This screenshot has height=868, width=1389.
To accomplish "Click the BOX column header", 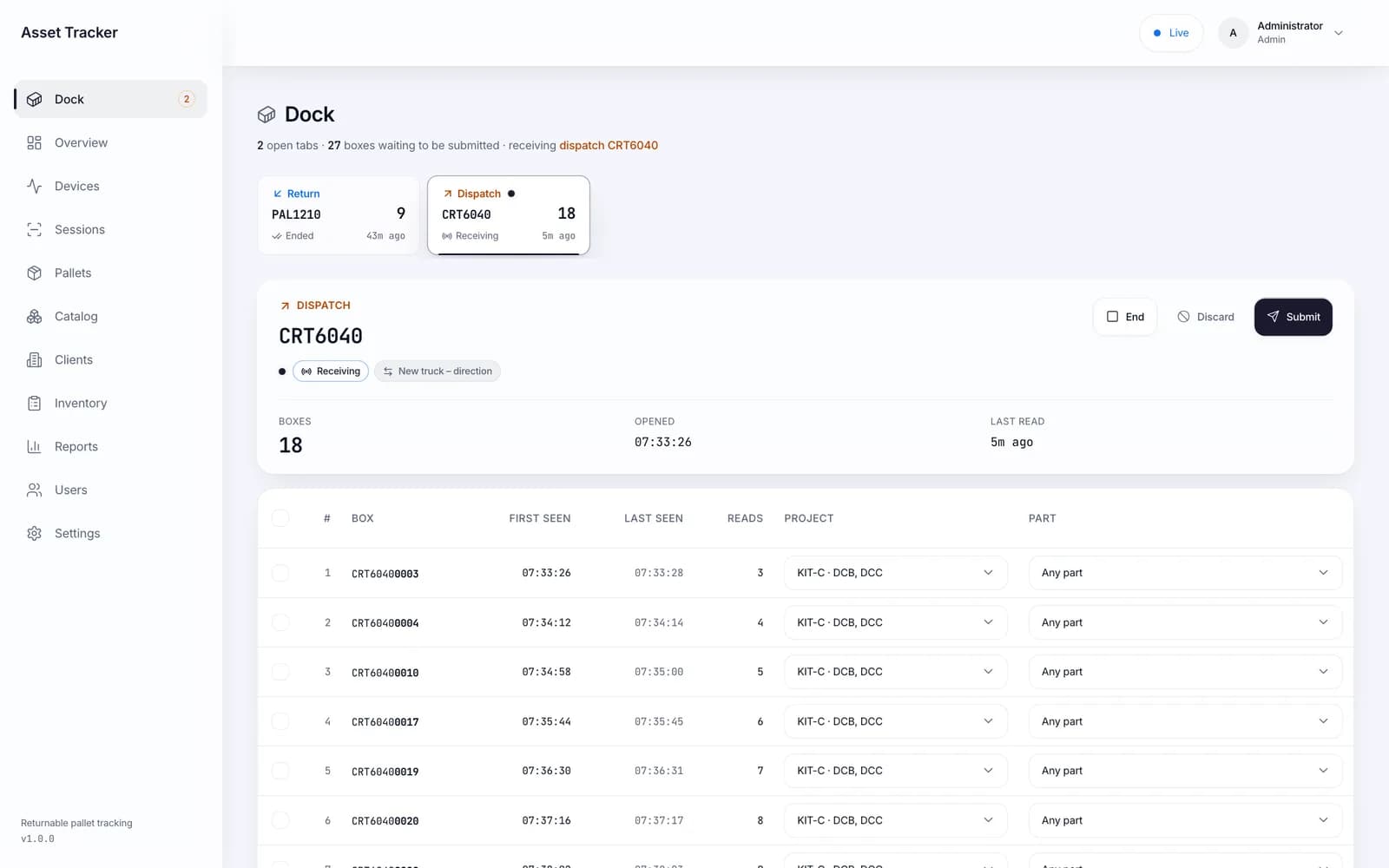I will tap(363, 518).
